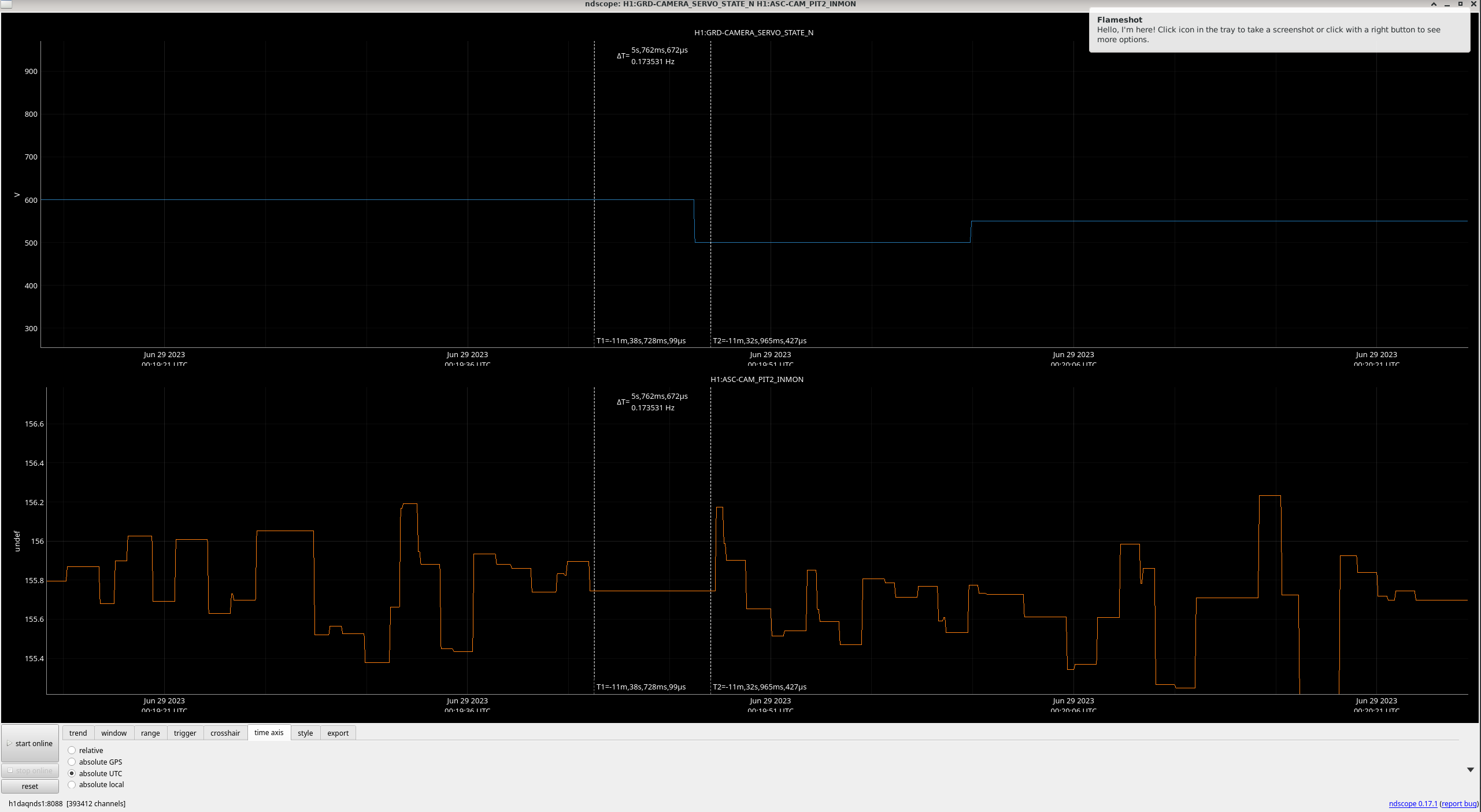The height and width of the screenshot is (812, 1481).
Task: Choose absolute GPS time axis
Action: (72, 762)
